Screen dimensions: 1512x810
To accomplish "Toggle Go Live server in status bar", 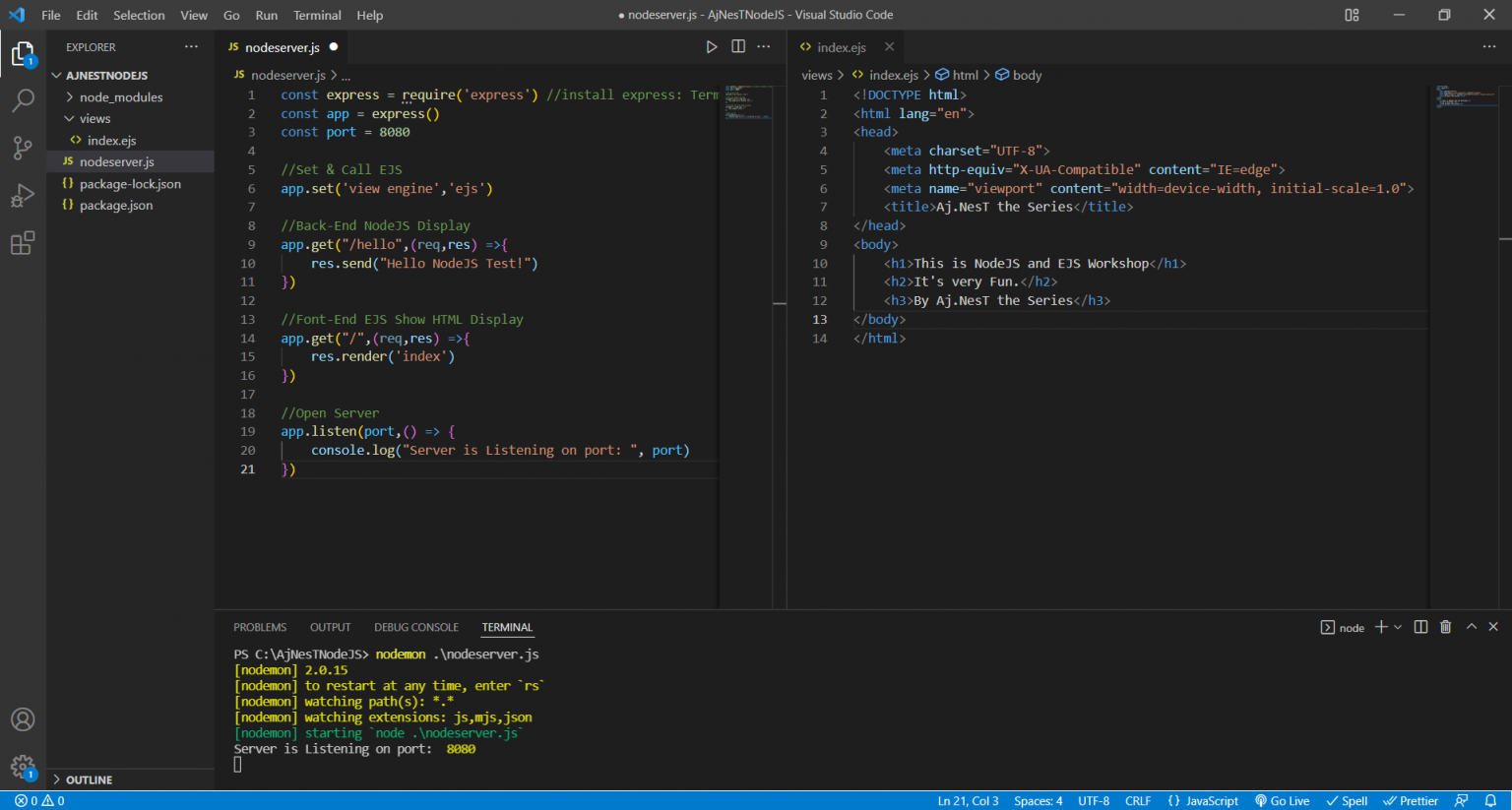I will pyautogui.click(x=1282, y=801).
